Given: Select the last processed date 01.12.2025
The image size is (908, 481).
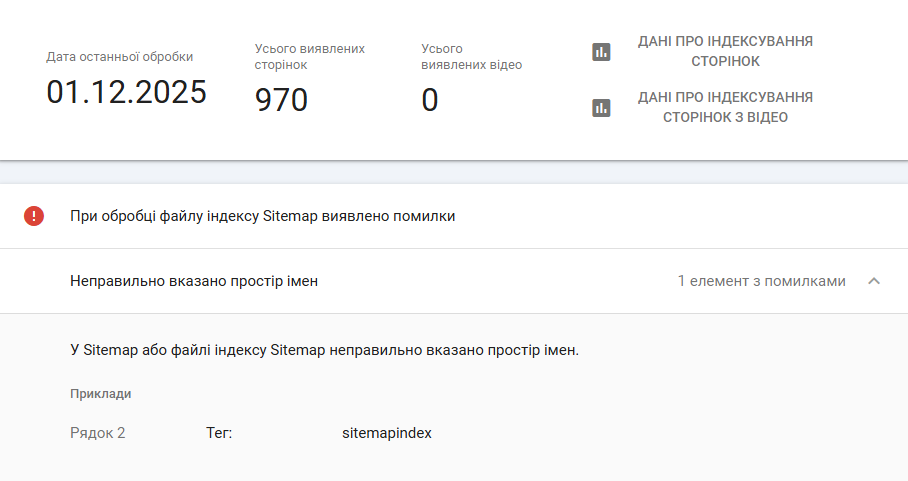Looking at the screenshot, I should click(x=126, y=92).
